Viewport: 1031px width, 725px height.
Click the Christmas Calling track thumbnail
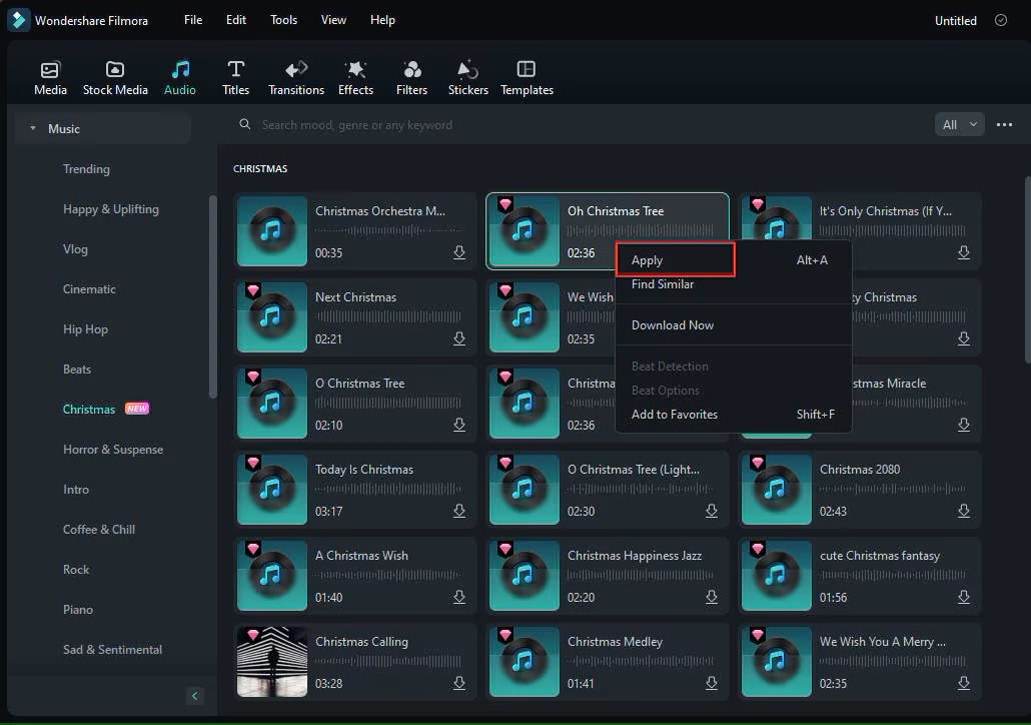[272, 661]
